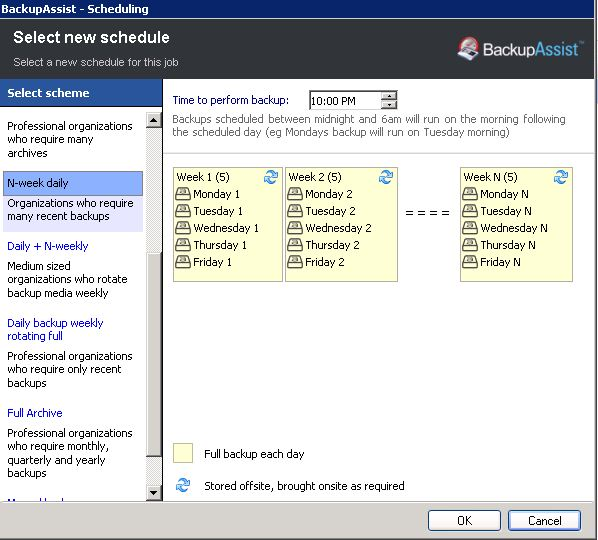Click the full backup yellow legend swatch
598x540 pixels.
pyautogui.click(x=183, y=453)
